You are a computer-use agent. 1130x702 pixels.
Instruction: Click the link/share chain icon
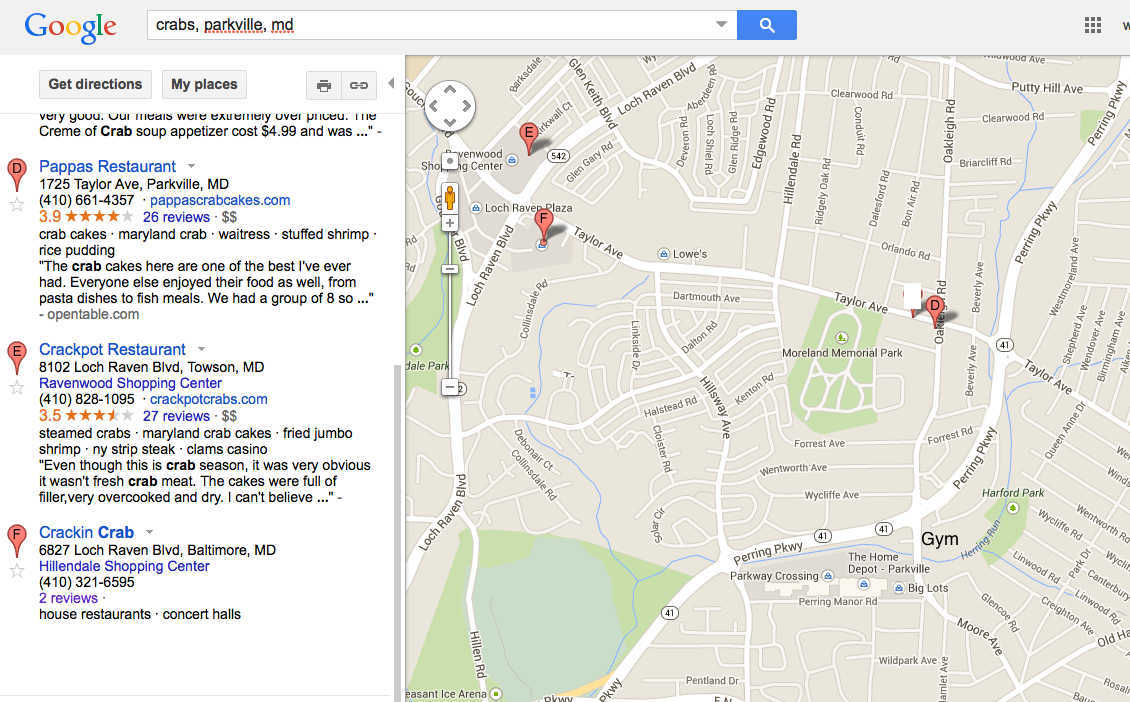(358, 85)
